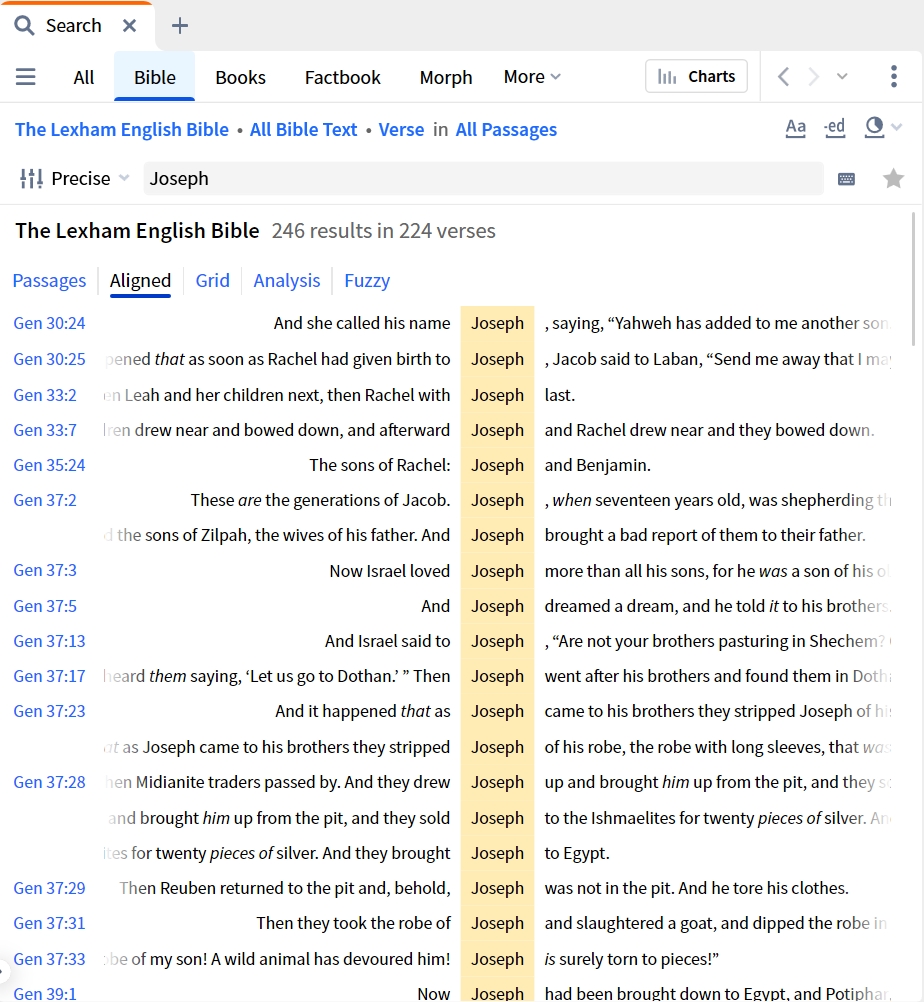Go forward with the right arrow
The width and height of the screenshot is (924, 1002).
(x=813, y=77)
